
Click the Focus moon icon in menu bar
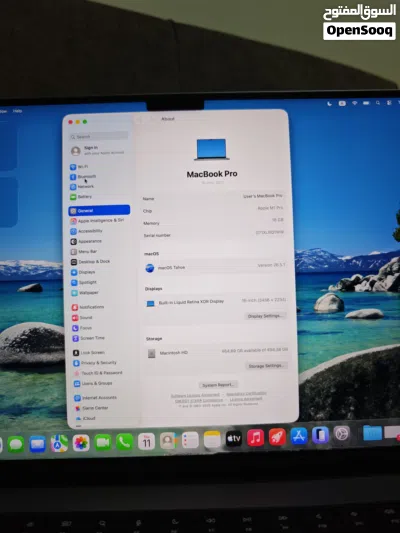pyautogui.click(x=329, y=104)
